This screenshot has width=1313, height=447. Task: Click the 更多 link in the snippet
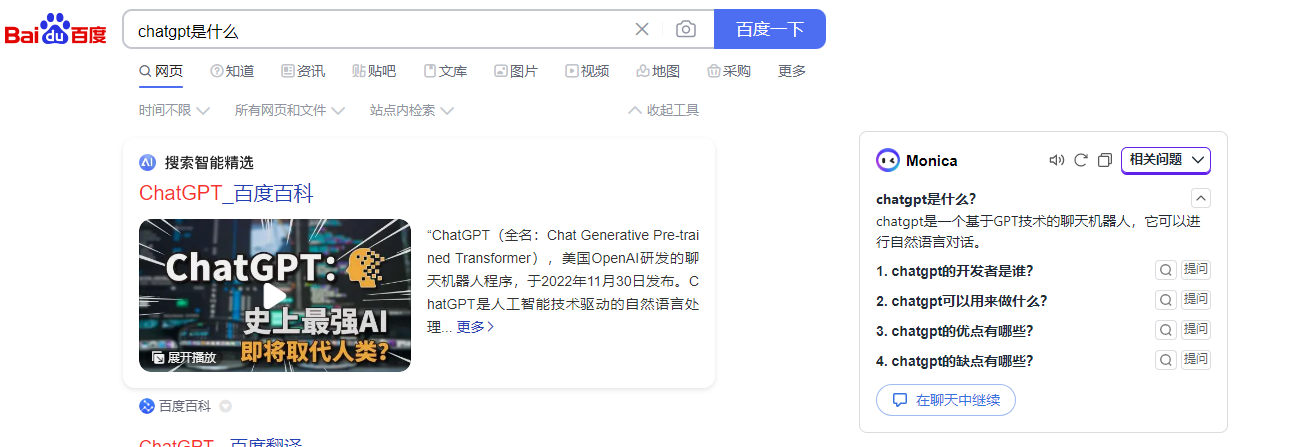click(475, 327)
